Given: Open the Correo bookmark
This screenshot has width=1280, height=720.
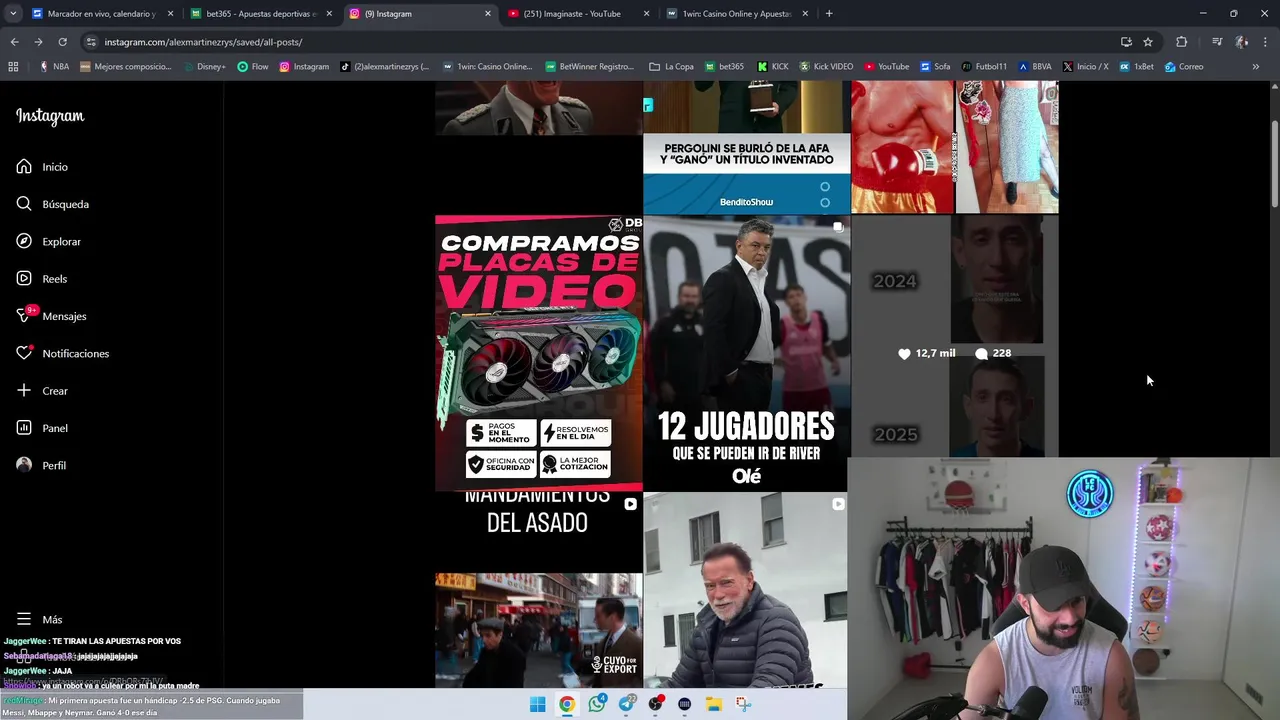Looking at the screenshot, I should 1184,67.
